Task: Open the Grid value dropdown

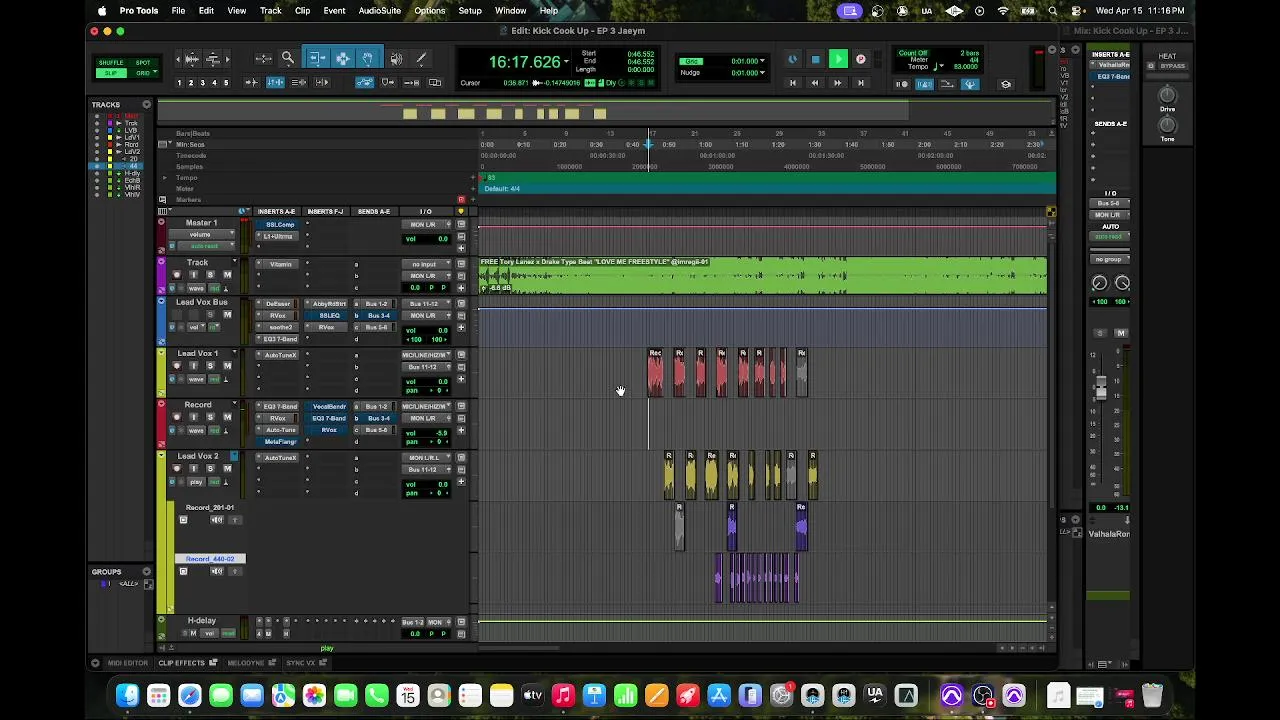Action: [x=762, y=61]
